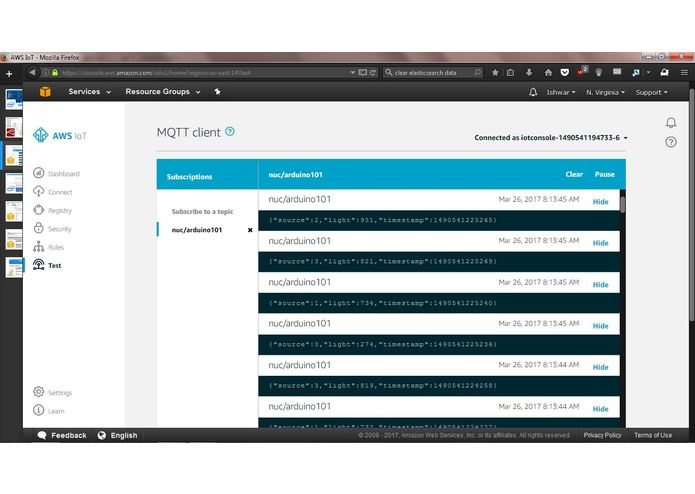Select first tab thumbnail in side tab strip

coord(13,99)
